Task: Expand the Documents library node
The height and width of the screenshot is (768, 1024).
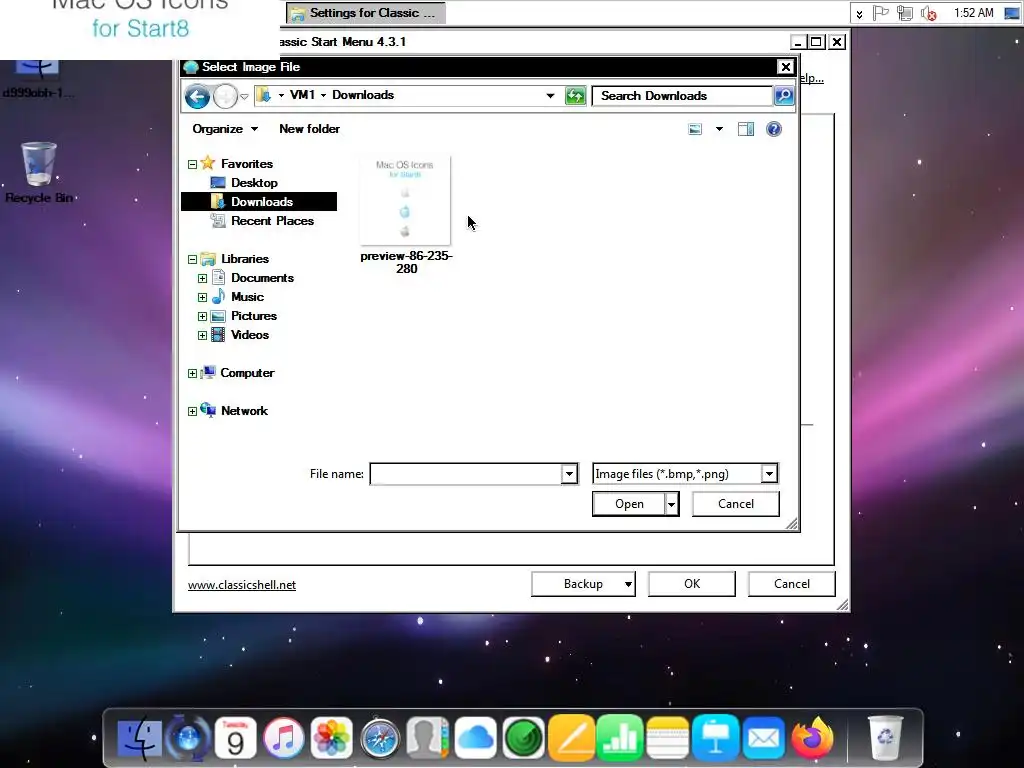Action: 202,278
